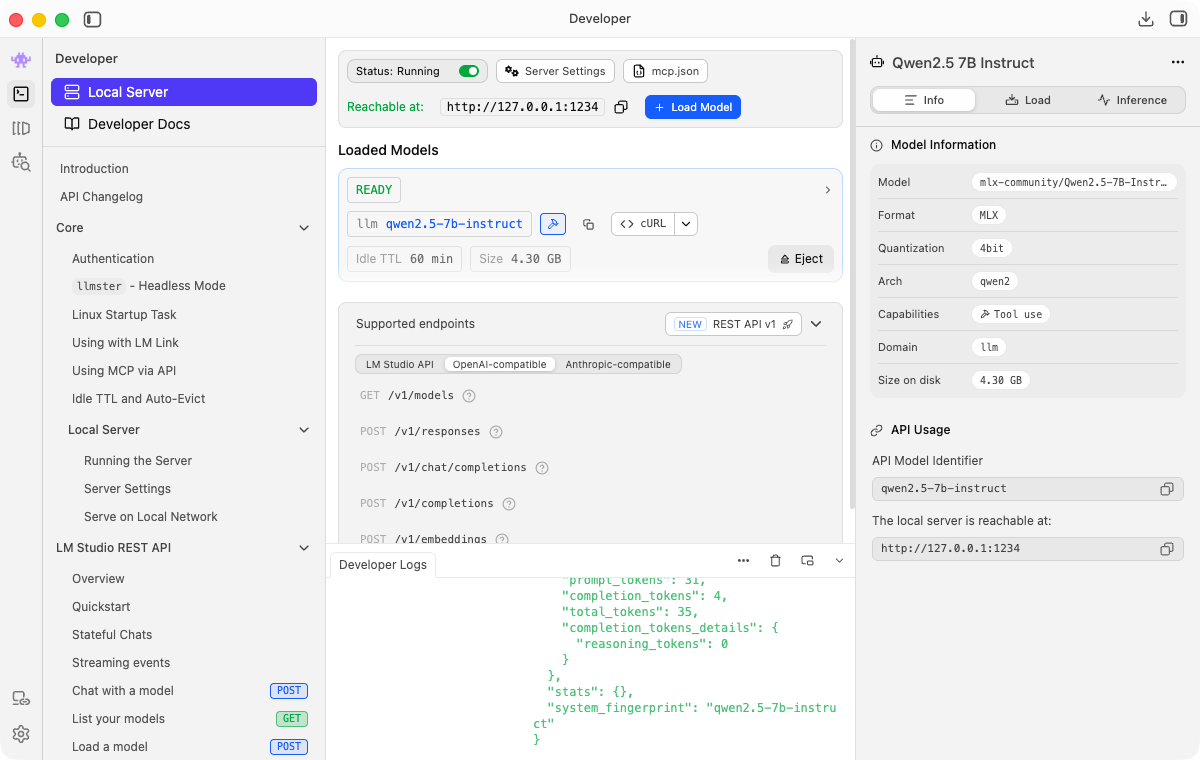Image resolution: width=1200 pixels, height=760 pixels.
Task: Click the blue tool-use icon beside model name
Action: click(553, 224)
